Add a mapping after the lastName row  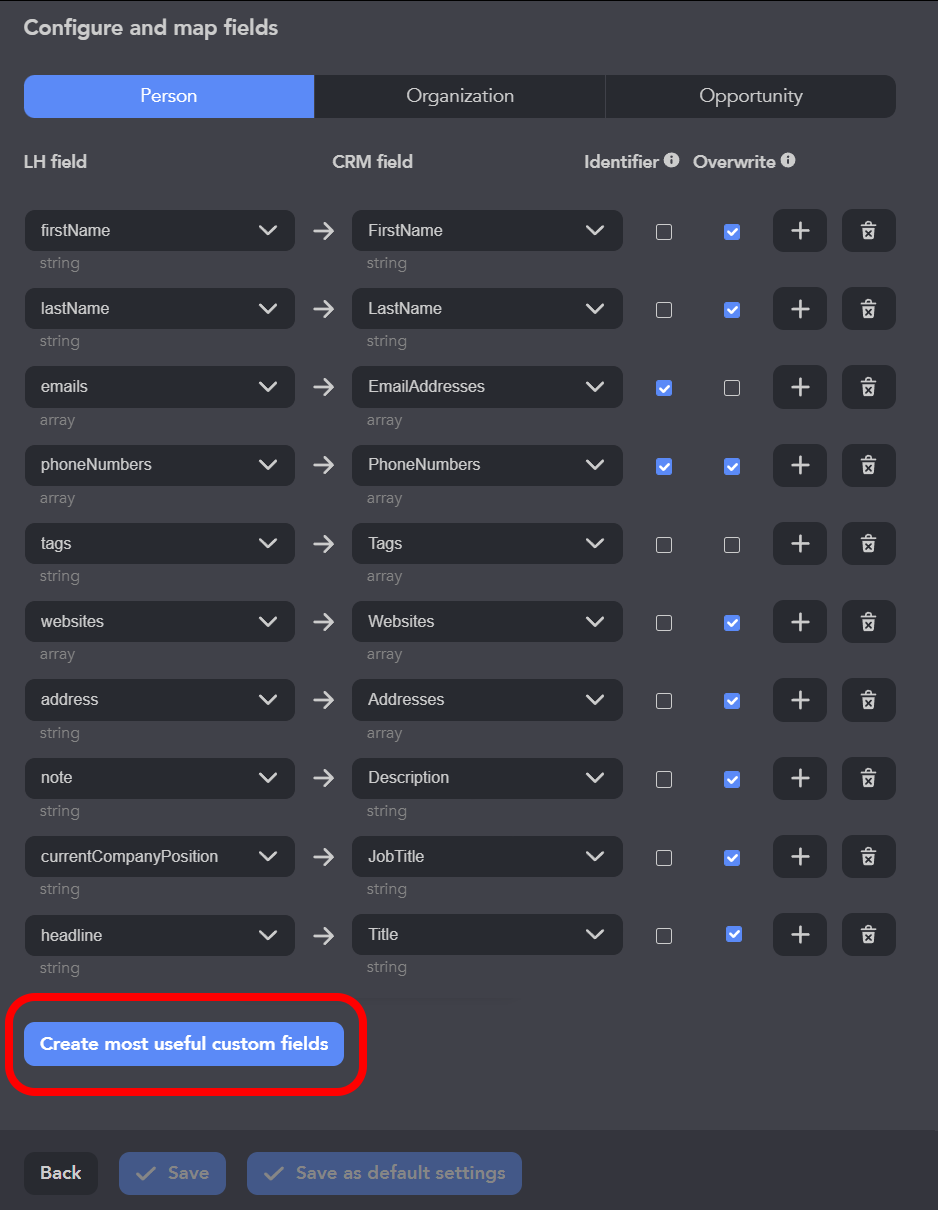click(799, 309)
